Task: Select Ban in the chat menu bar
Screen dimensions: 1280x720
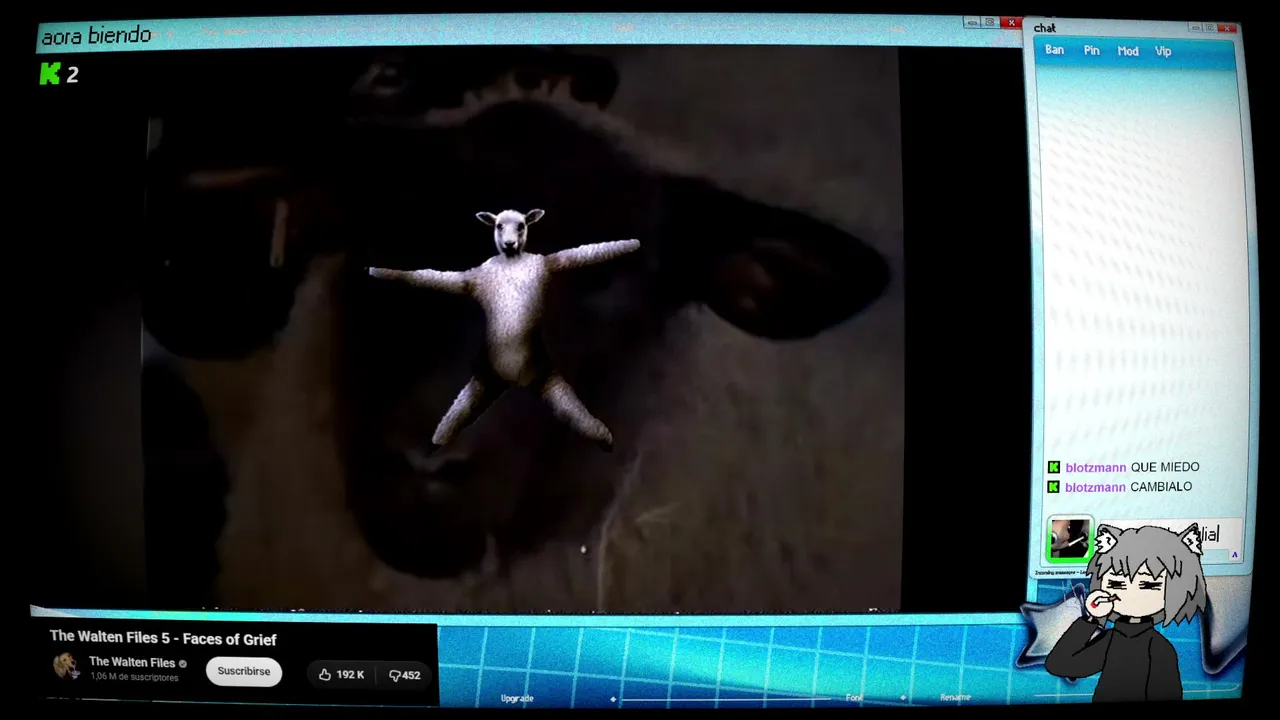Action: [1055, 50]
